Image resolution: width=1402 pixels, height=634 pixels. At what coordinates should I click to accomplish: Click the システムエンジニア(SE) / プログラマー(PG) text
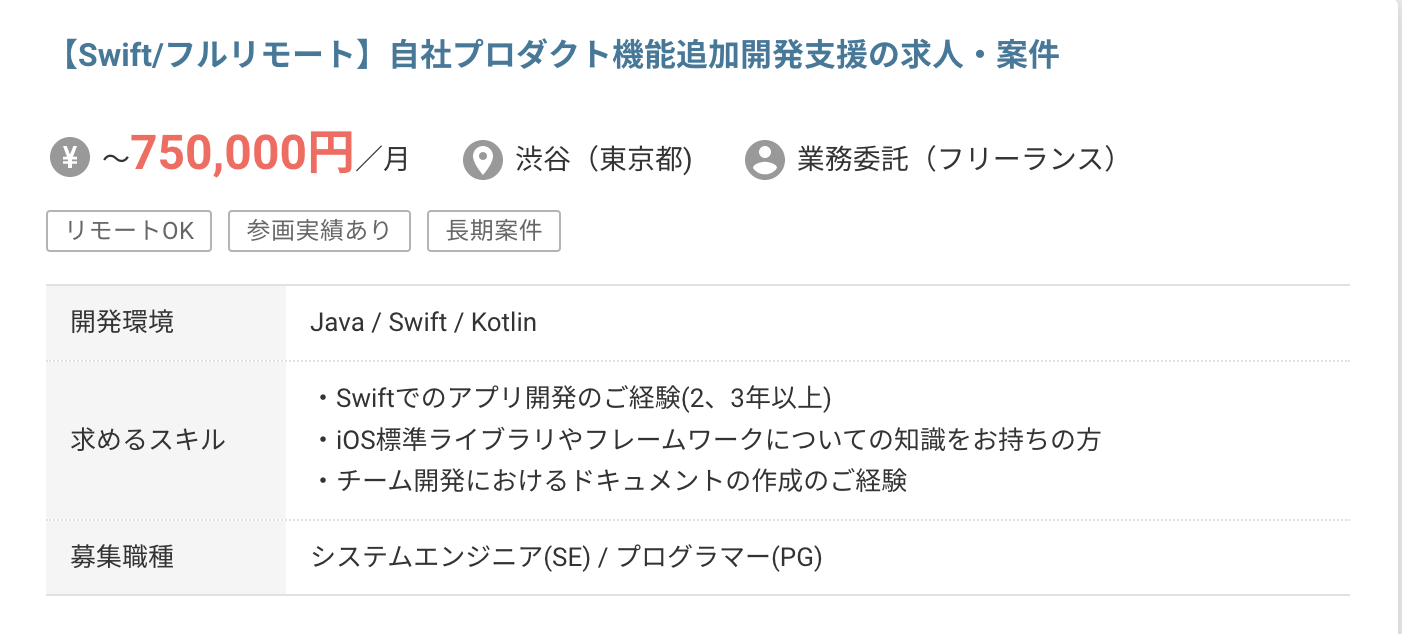(567, 557)
